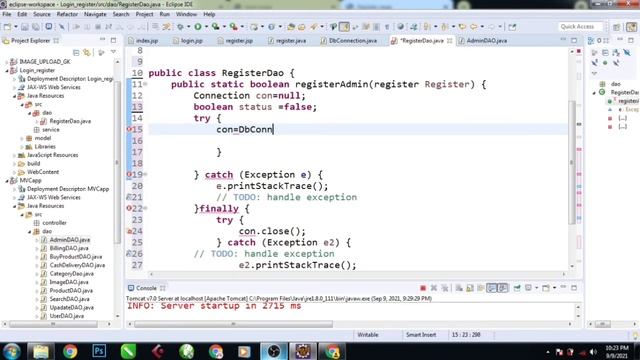Viewport: 640px width, 360px height.
Task: Select RegisterDao.java in Project Explorer
Action: (70, 121)
